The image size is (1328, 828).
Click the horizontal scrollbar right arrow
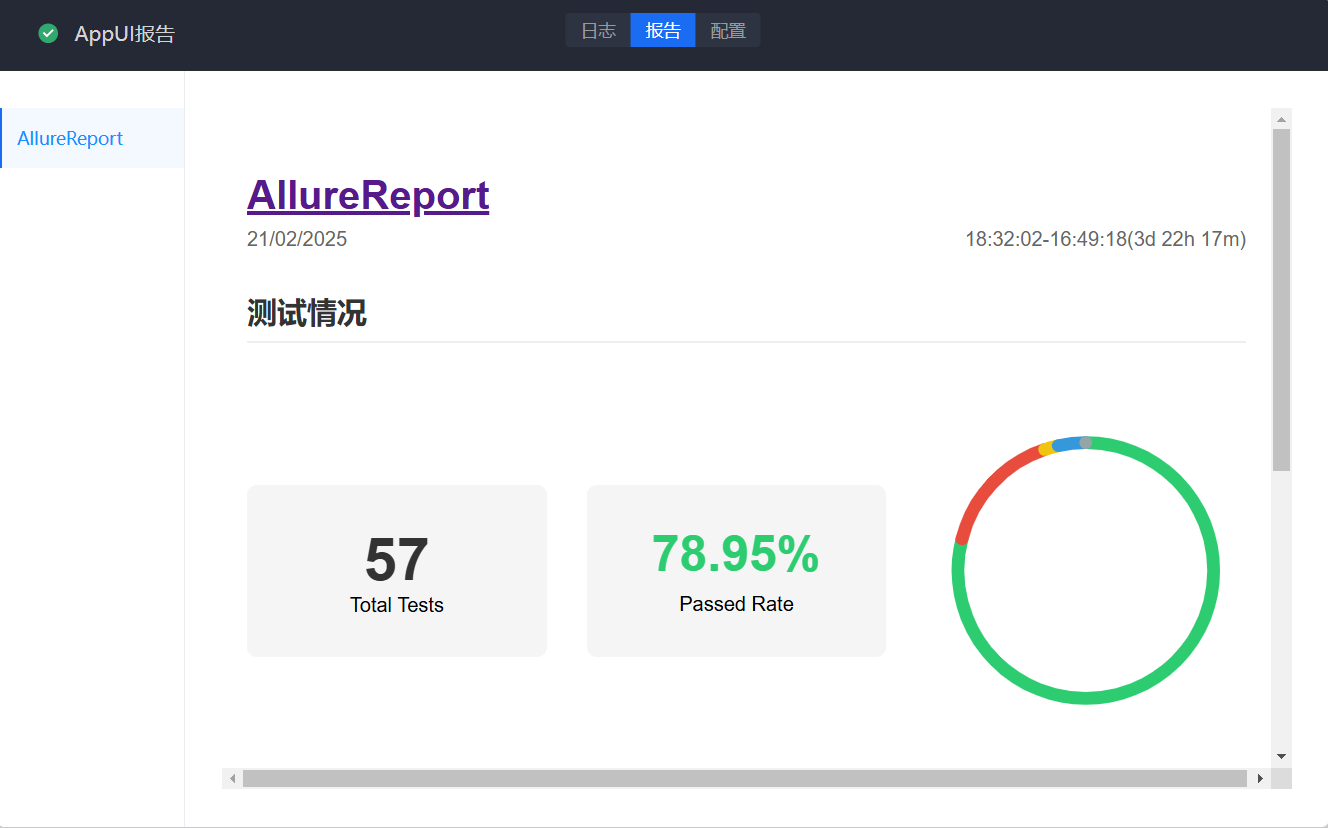click(1260, 778)
